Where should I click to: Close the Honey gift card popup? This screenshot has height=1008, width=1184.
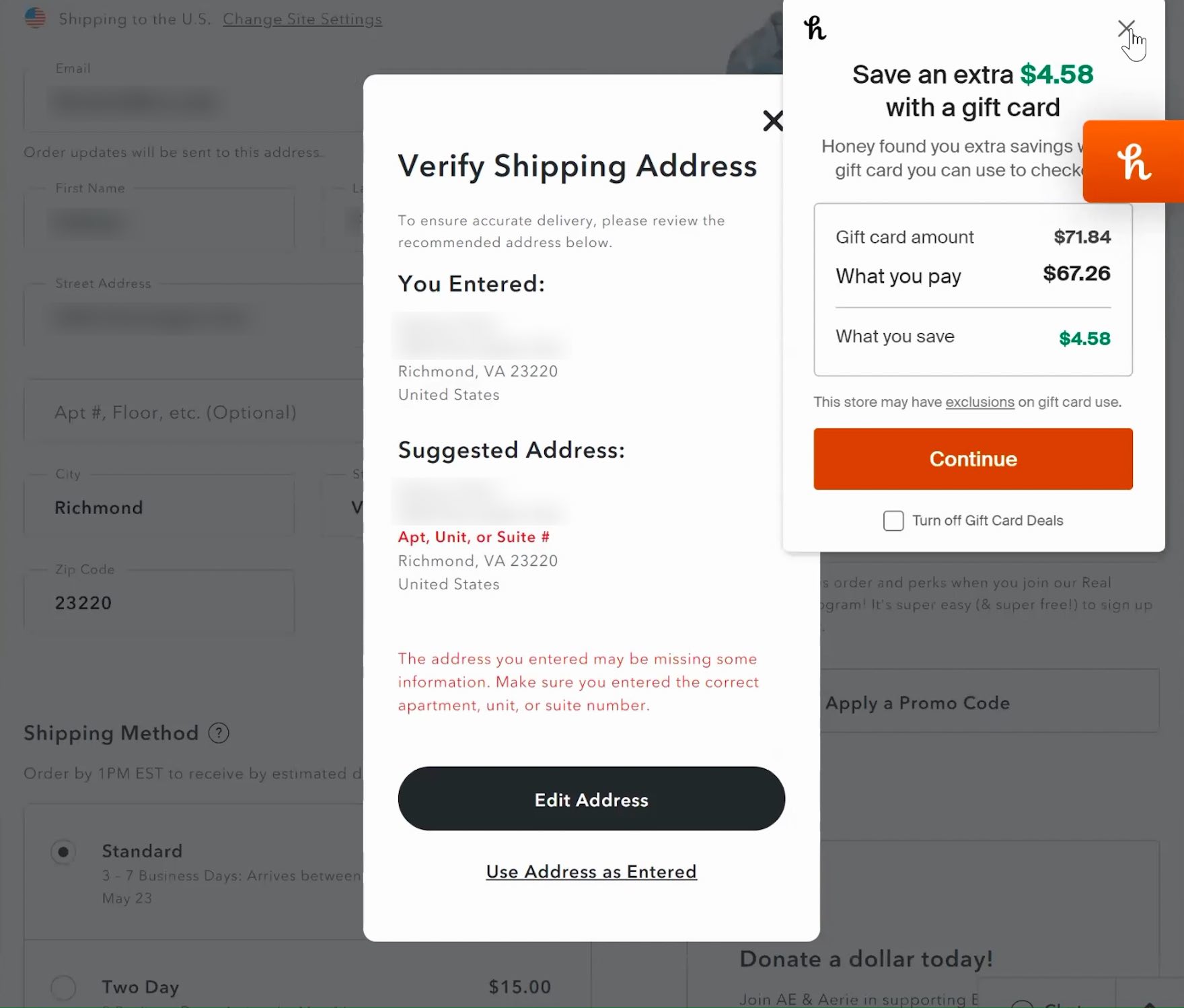click(1125, 28)
